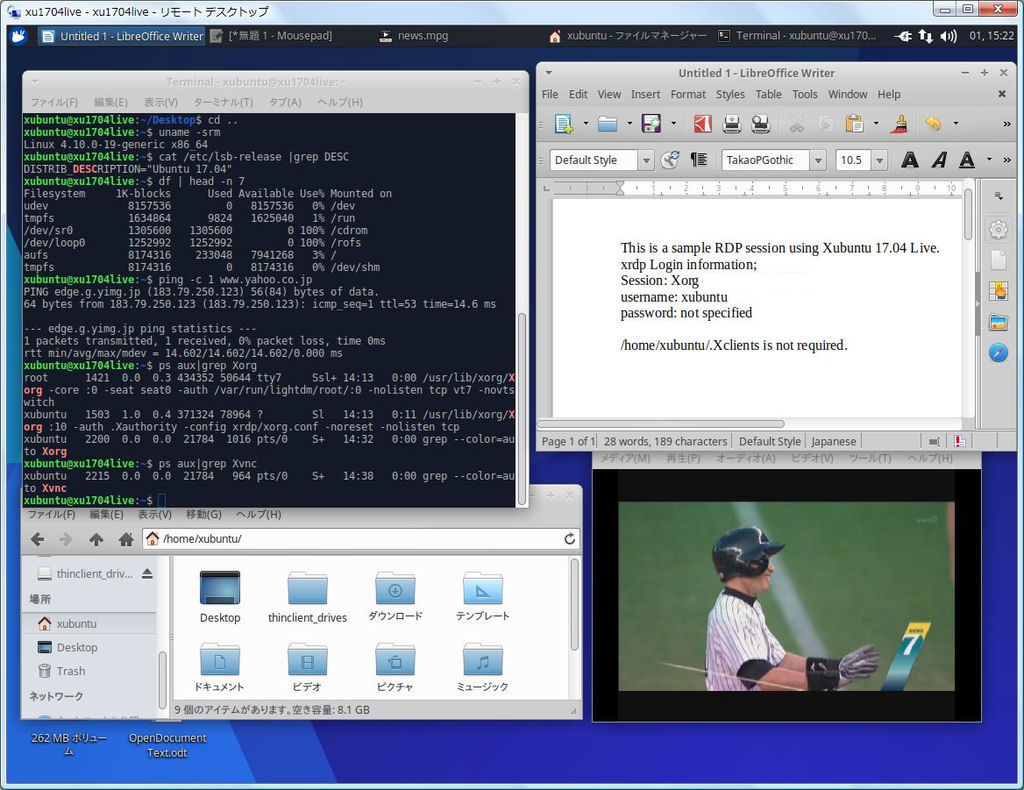1024x790 pixels.
Task: Click the Print icon in Writer
Action: pyautogui.click(x=732, y=123)
